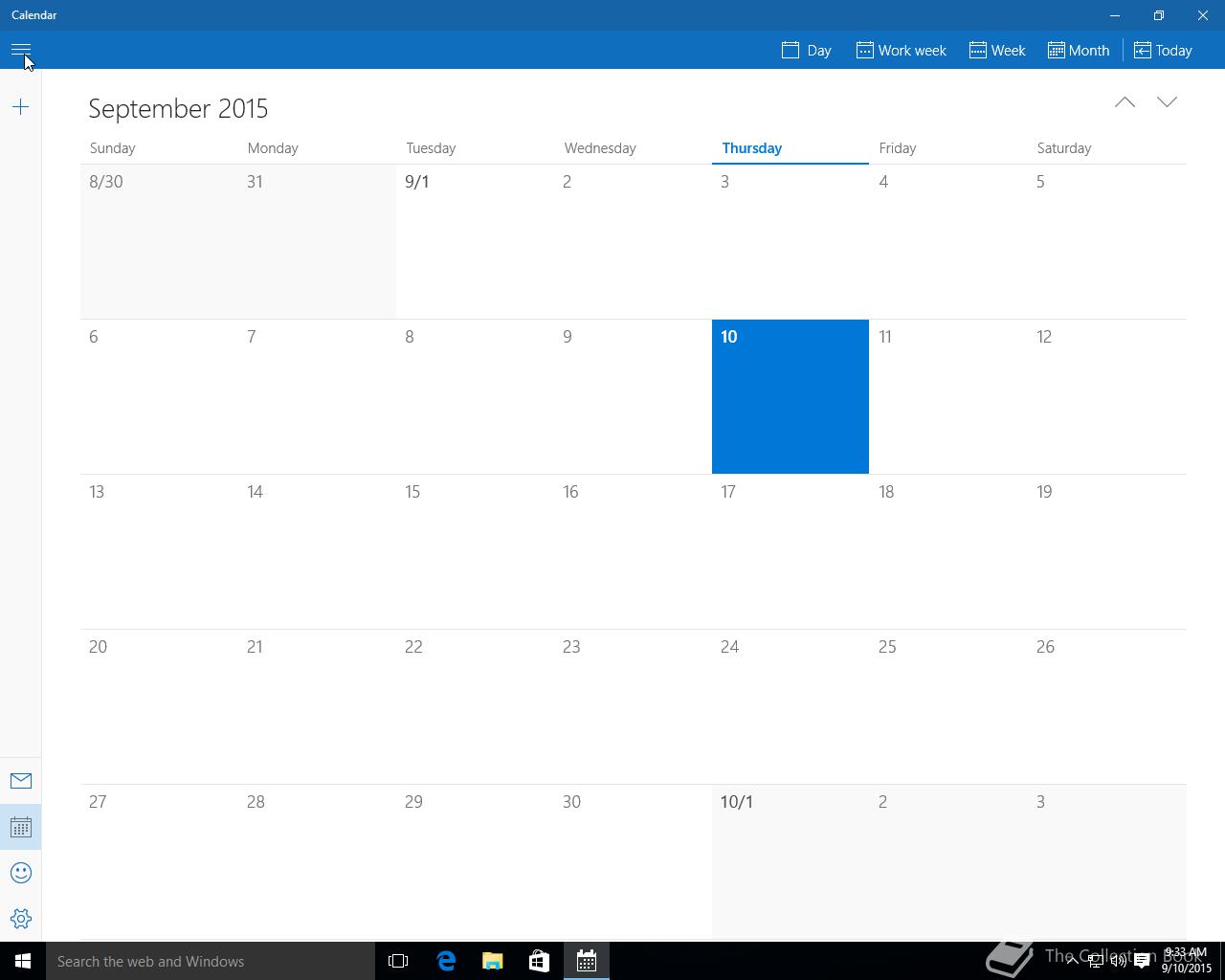Select September 8 cell

(476, 396)
